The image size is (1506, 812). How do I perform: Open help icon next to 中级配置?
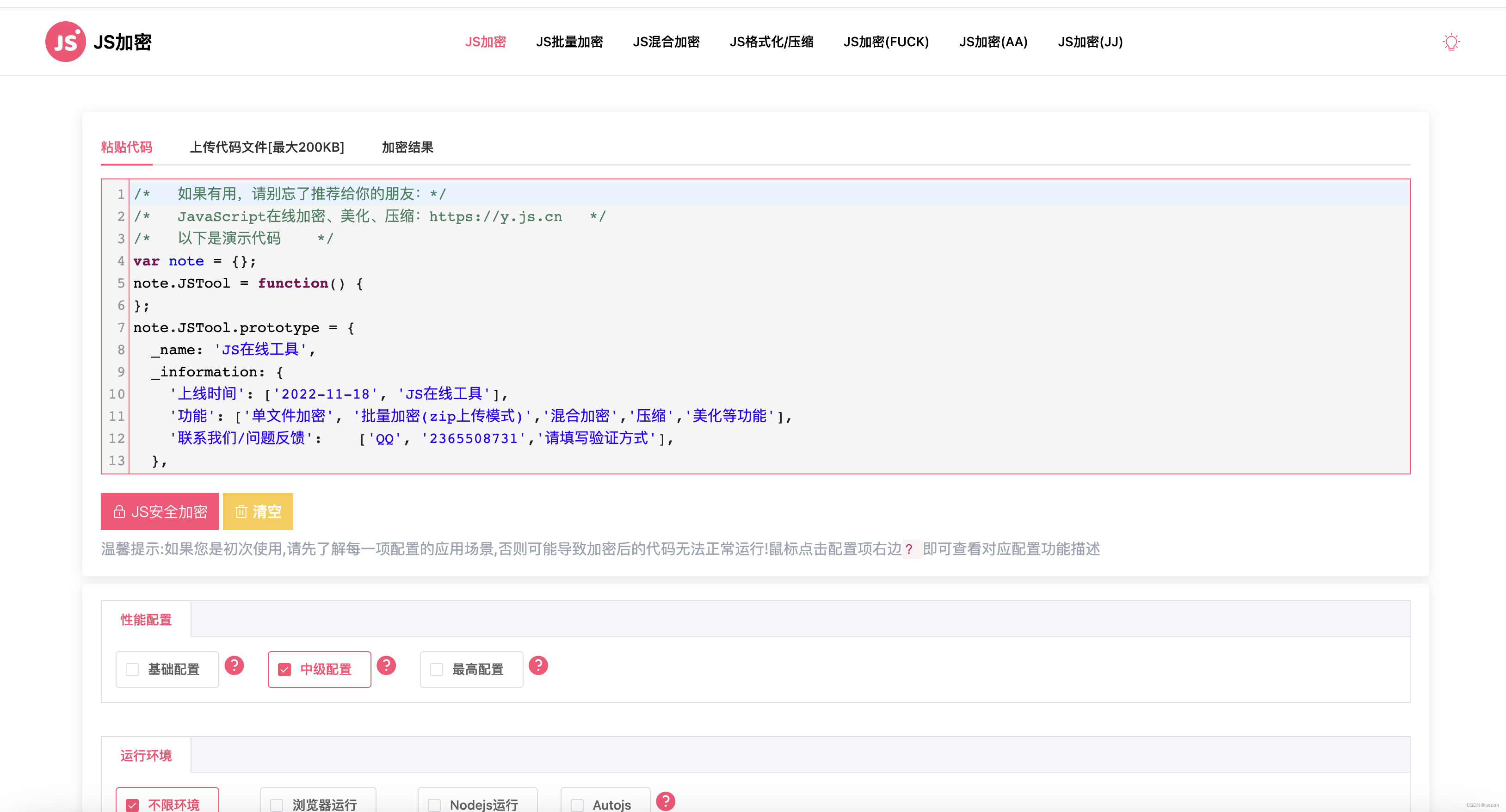386,665
